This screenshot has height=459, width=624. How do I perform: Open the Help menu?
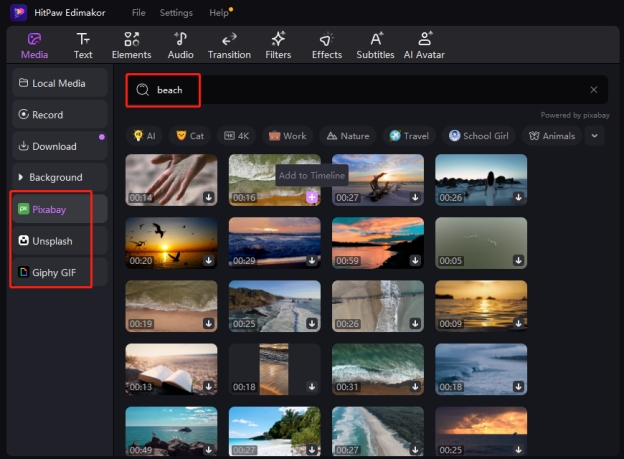coord(219,13)
